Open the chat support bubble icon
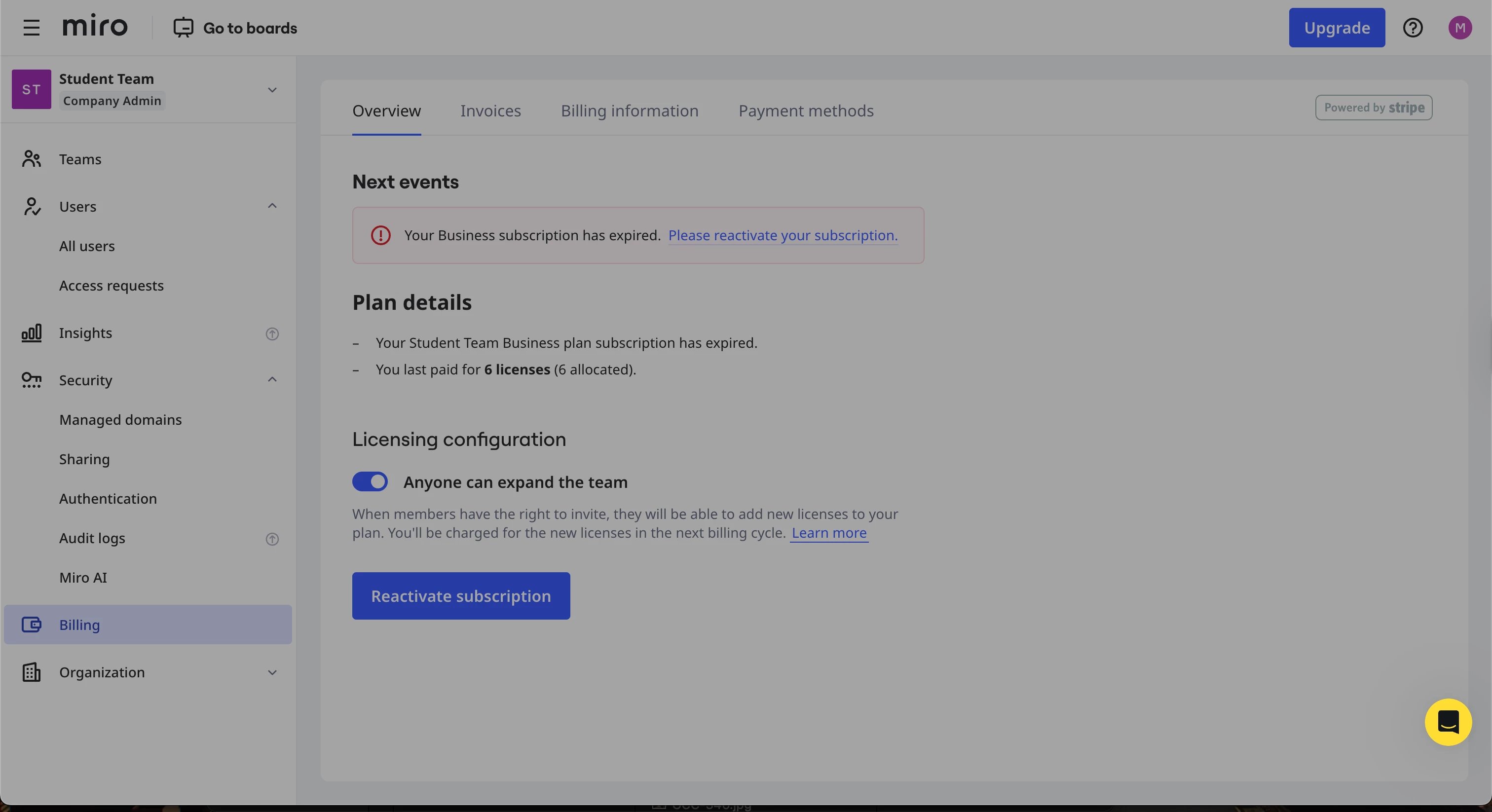This screenshot has height=812, width=1492. point(1448,722)
